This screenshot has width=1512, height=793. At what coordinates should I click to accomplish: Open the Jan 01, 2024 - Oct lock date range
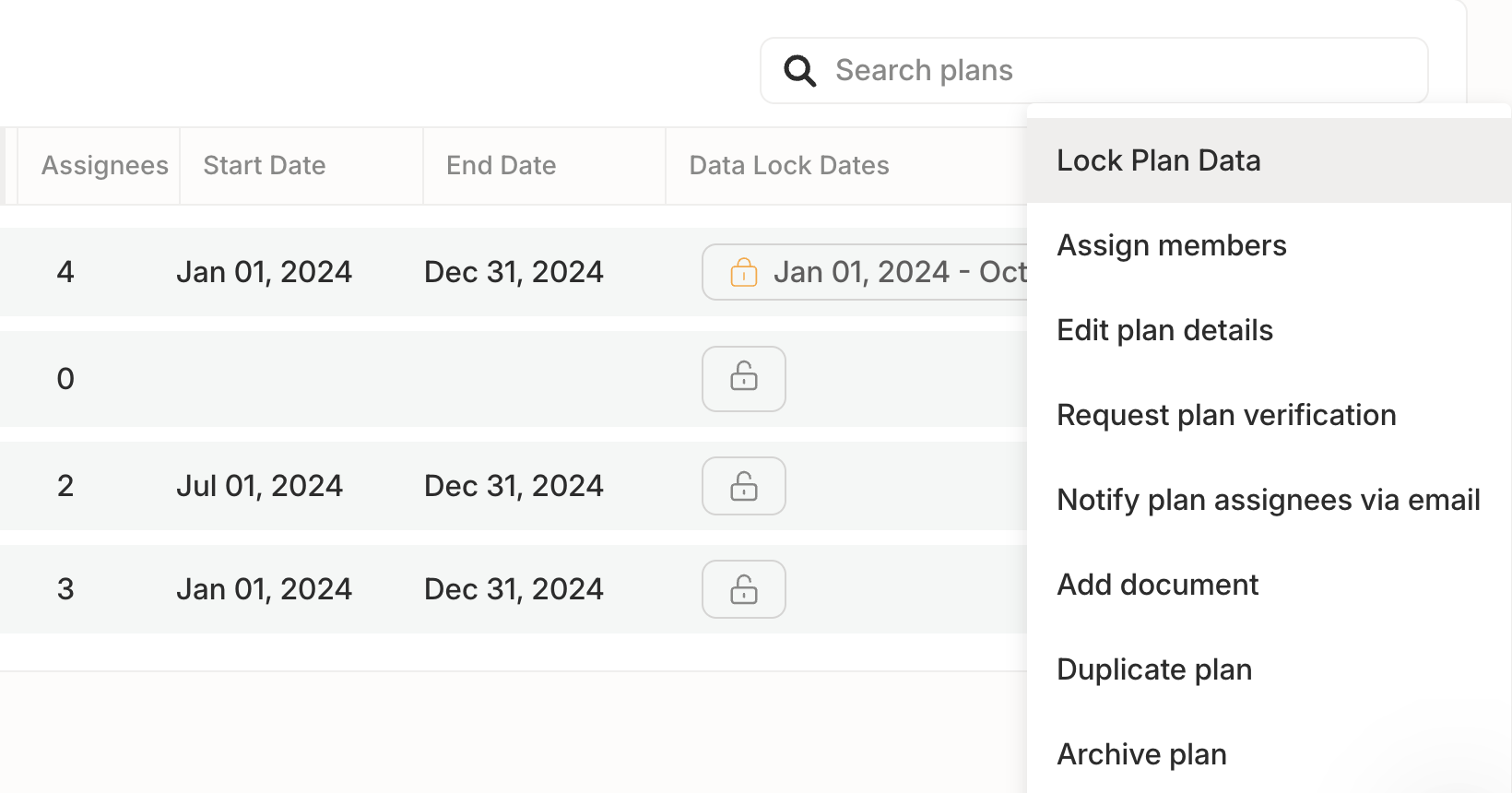point(865,272)
